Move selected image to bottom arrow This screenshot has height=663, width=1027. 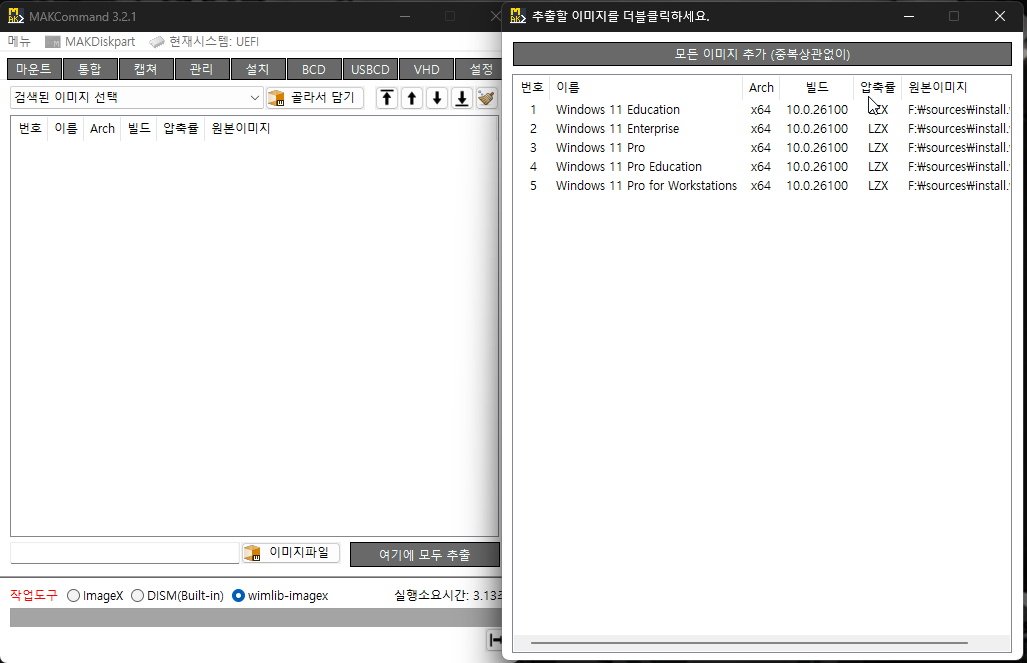(462, 98)
